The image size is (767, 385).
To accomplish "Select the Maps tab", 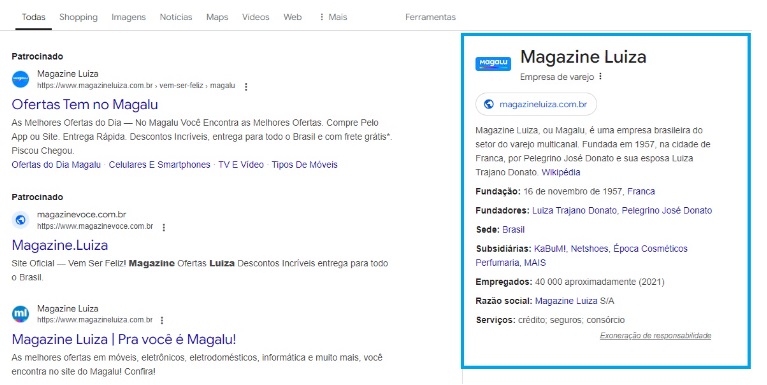I will 217,17.
